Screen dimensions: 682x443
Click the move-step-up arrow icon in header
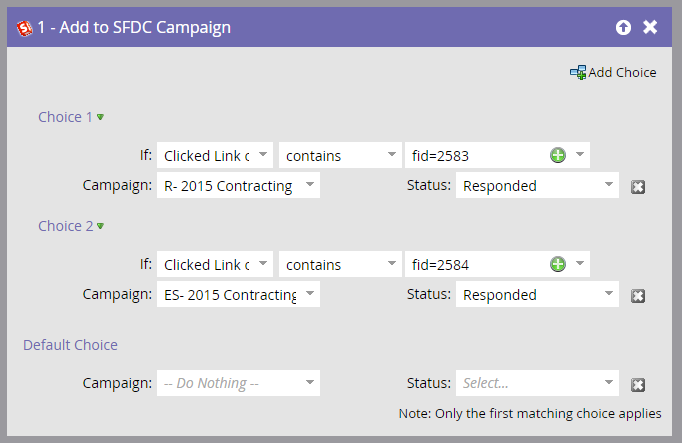click(x=623, y=27)
